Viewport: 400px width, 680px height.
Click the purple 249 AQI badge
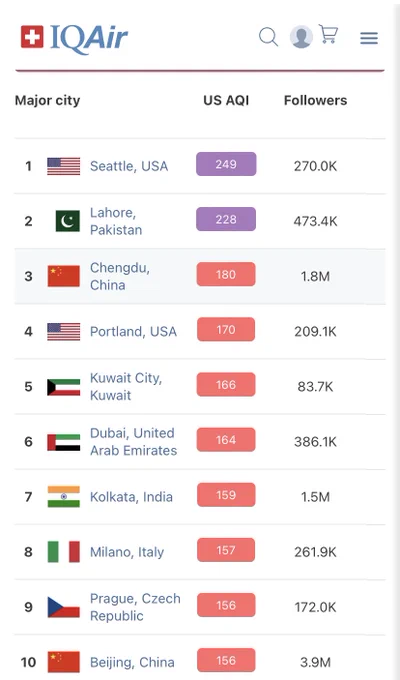pos(226,164)
